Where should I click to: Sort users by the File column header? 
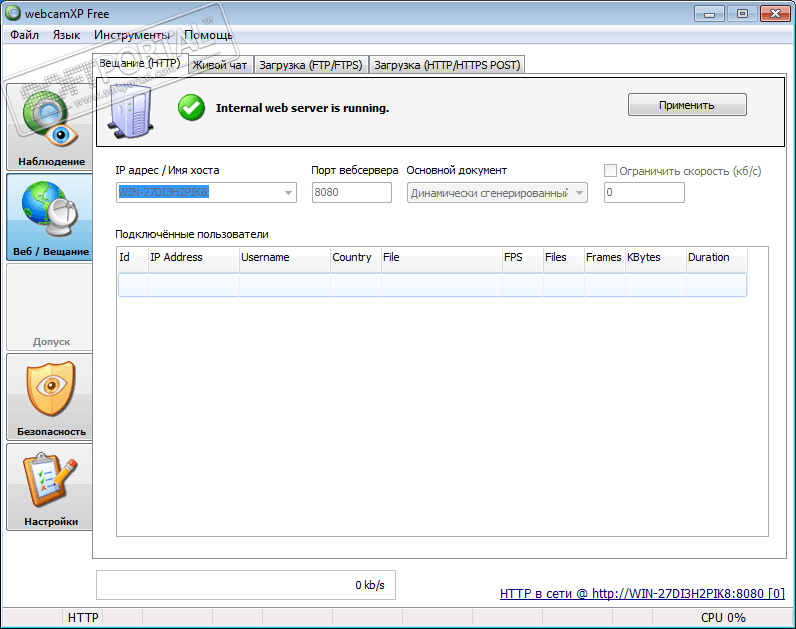(442, 257)
